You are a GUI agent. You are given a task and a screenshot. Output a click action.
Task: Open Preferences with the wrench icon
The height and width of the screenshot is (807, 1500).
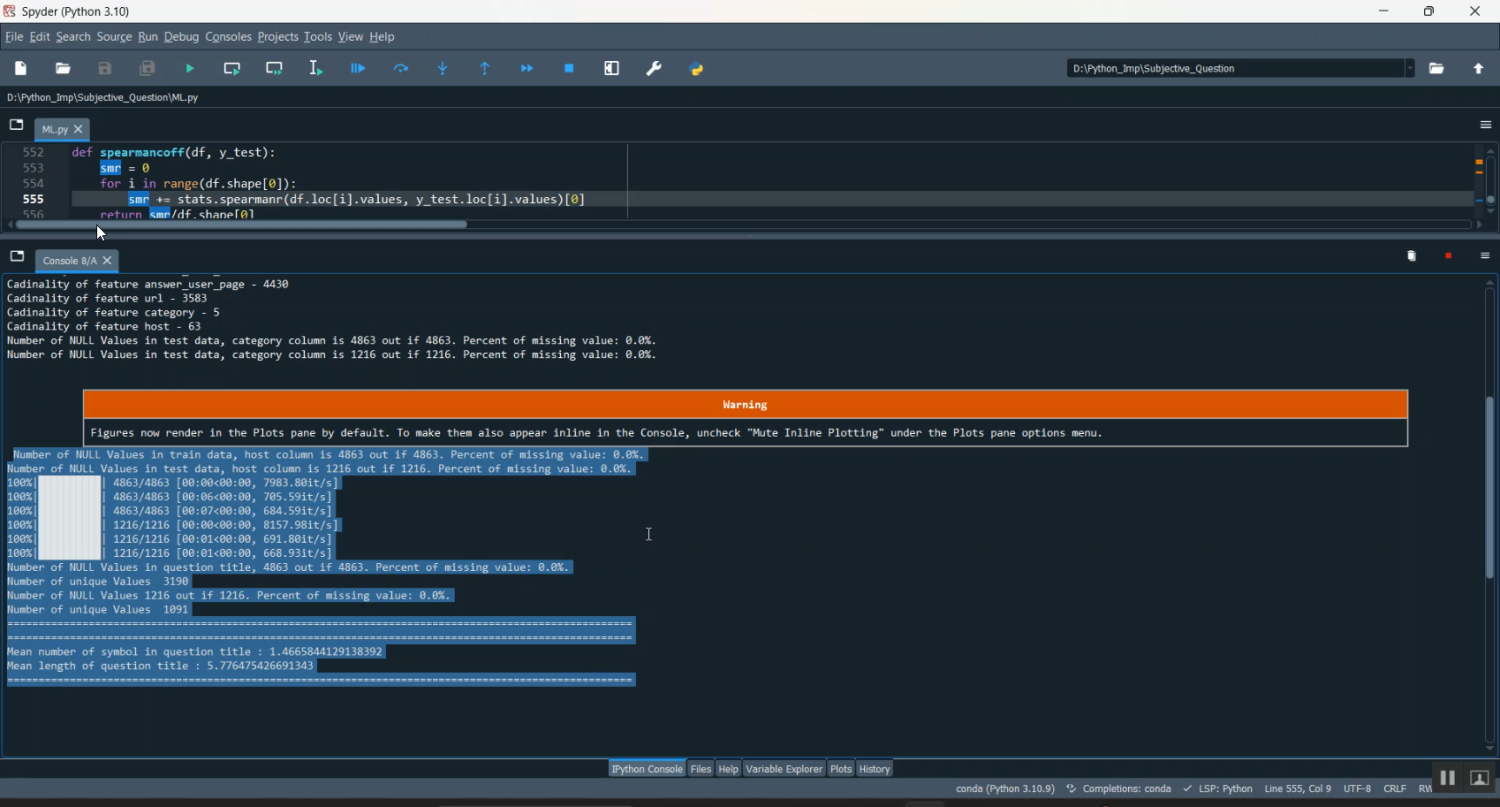(654, 69)
